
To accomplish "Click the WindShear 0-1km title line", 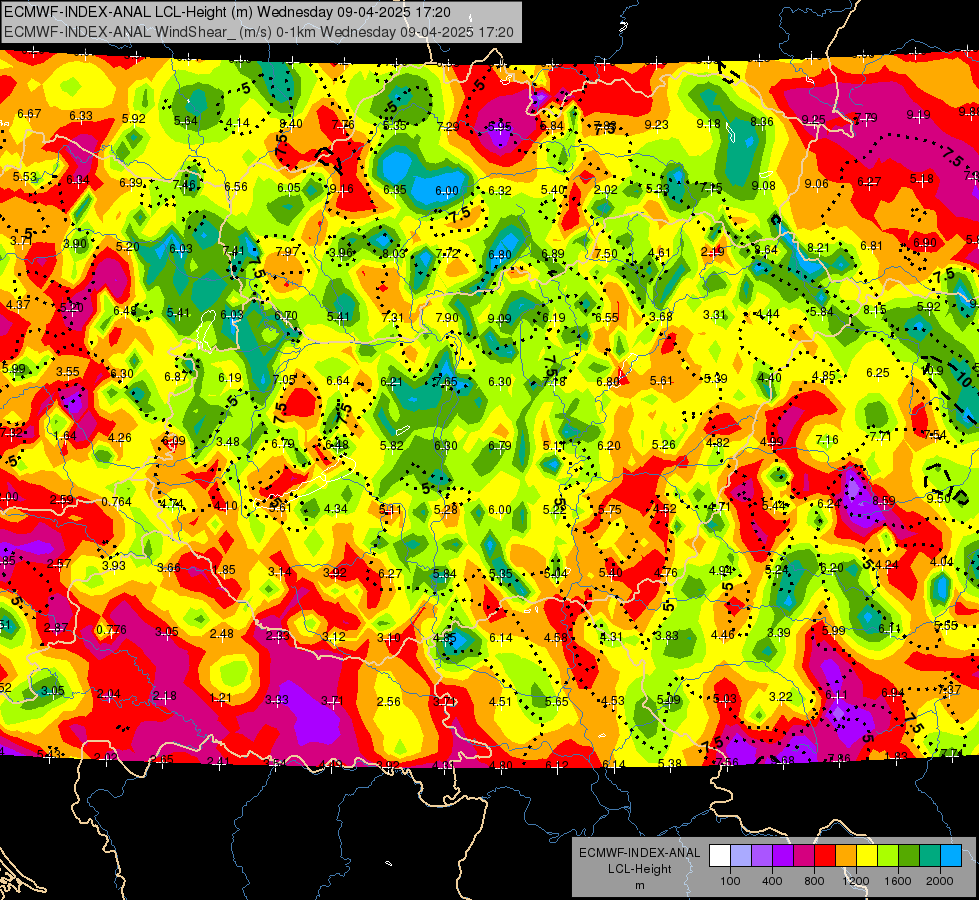I will [258, 32].
